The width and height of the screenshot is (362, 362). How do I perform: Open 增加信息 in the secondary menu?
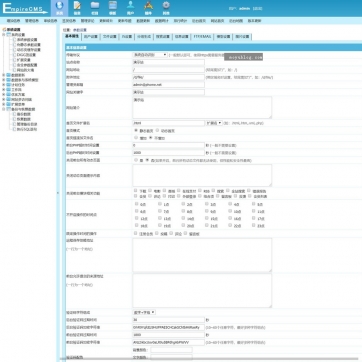click(14, 21)
